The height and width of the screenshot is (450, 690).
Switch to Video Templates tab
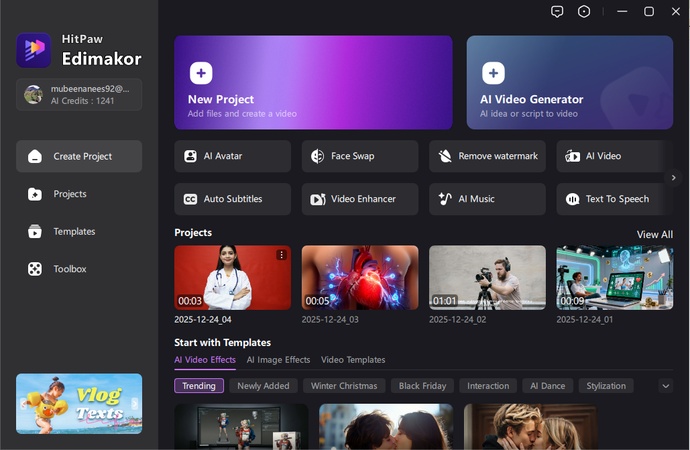point(353,360)
